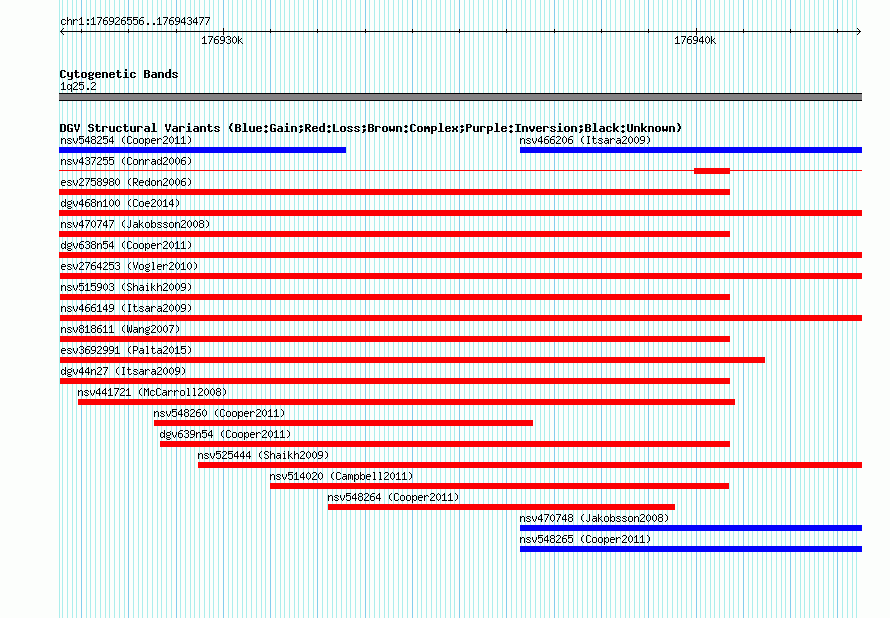This screenshot has height=618, width=890.
Task: Open nsv470748 (Jakobsson2008) variant label
Action: (x=594, y=518)
